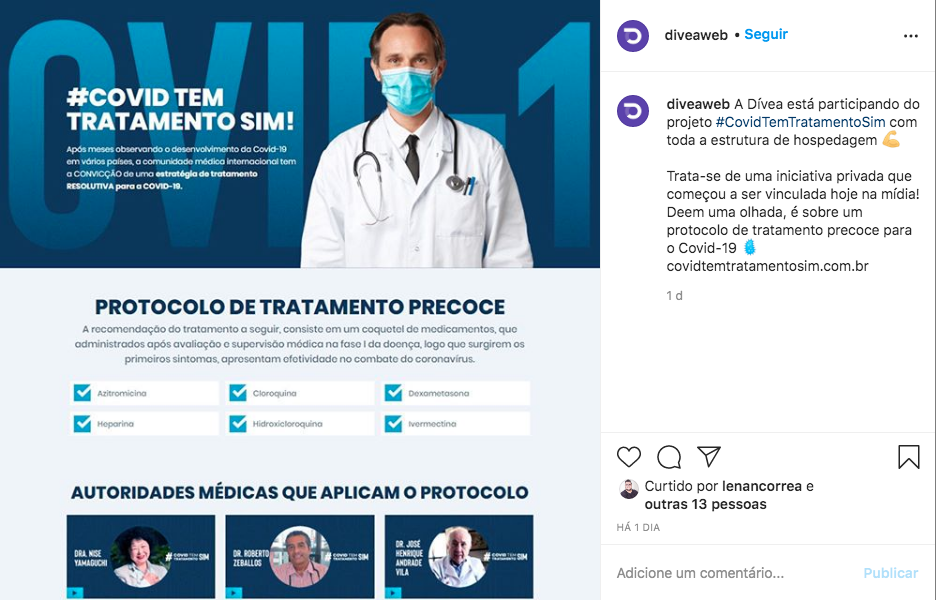Play the Dr. Roberto Zeballos video thumbnail
Viewport: 936px width, 600px height.
pyautogui.click(x=300, y=556)
